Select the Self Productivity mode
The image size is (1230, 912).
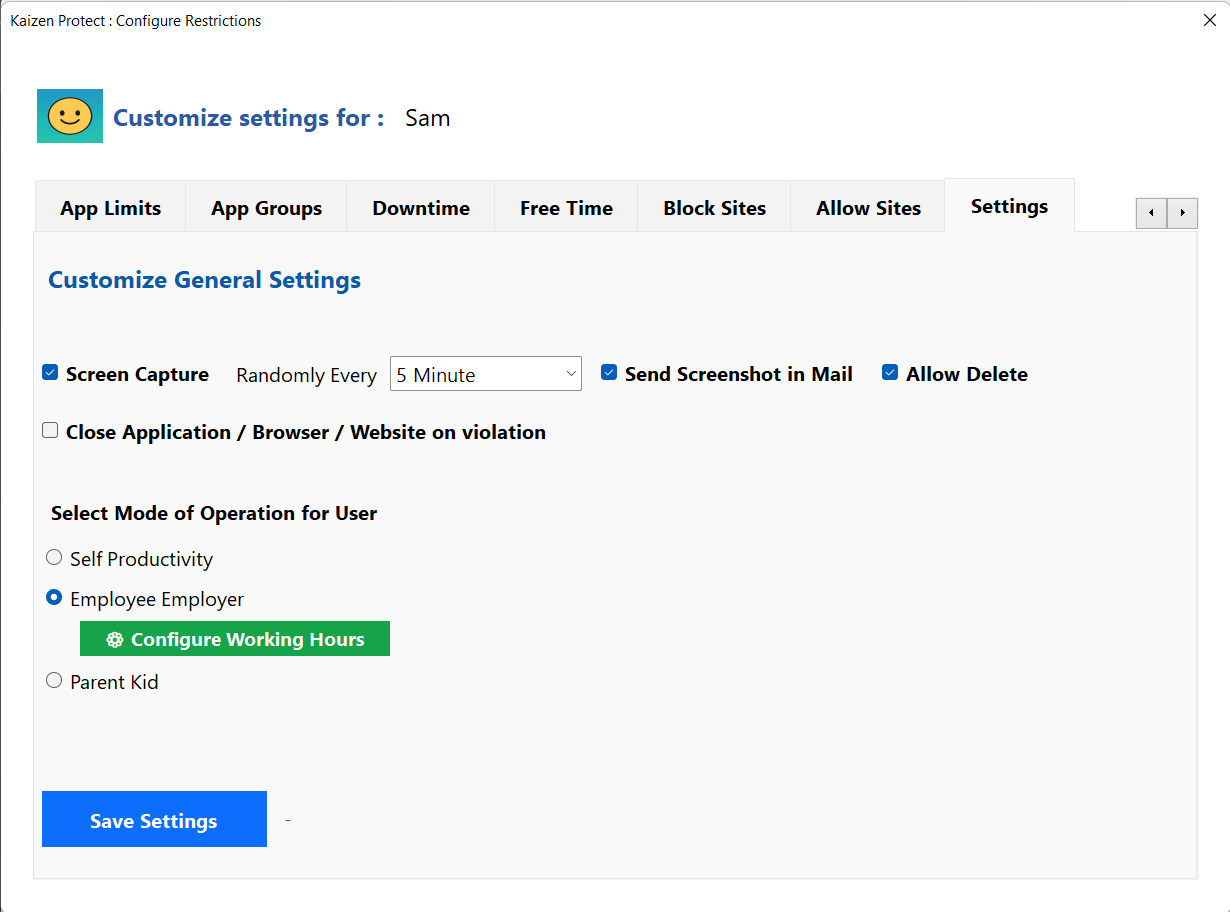click(x=54, y=558)
